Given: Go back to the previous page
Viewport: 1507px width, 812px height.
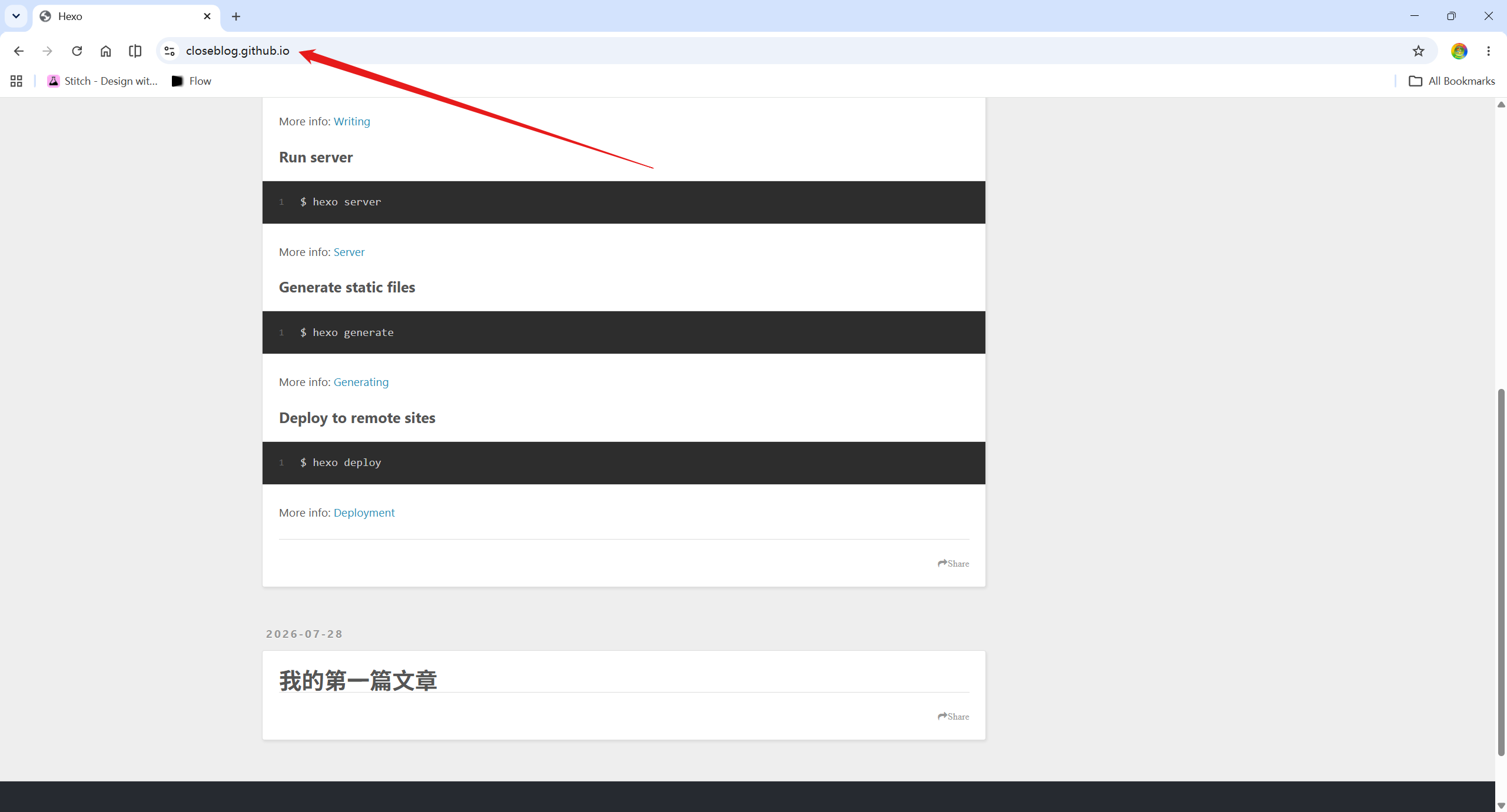Looking at the screenshot, I should click(18, 51).
